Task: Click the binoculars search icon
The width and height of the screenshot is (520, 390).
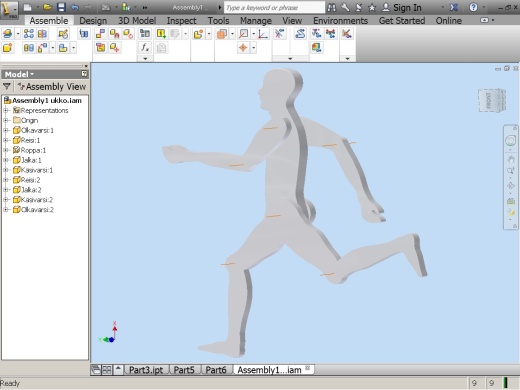Action: [x=331, y=7]
